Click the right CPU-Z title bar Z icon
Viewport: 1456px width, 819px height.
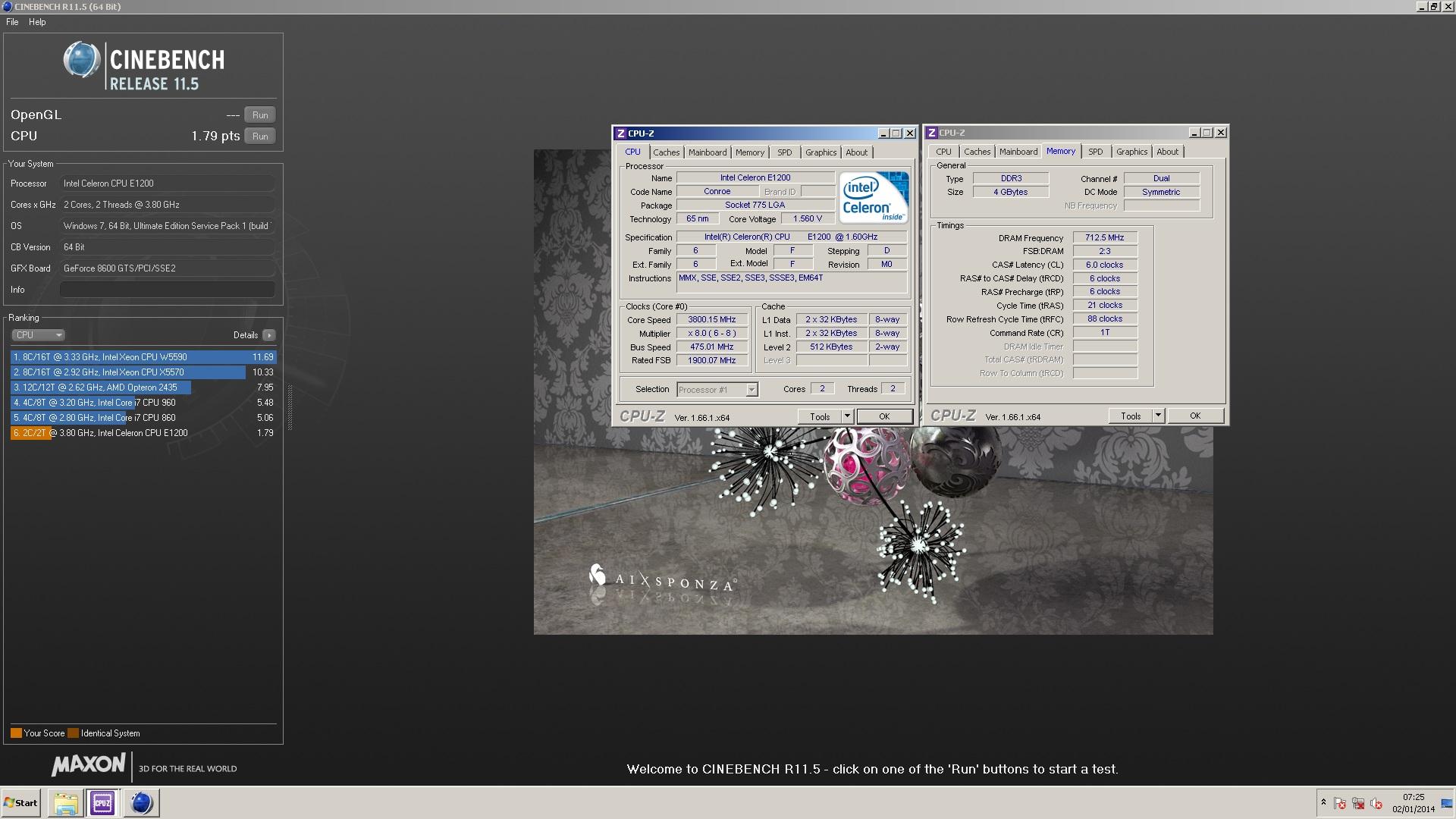click(x=931, y=133)
